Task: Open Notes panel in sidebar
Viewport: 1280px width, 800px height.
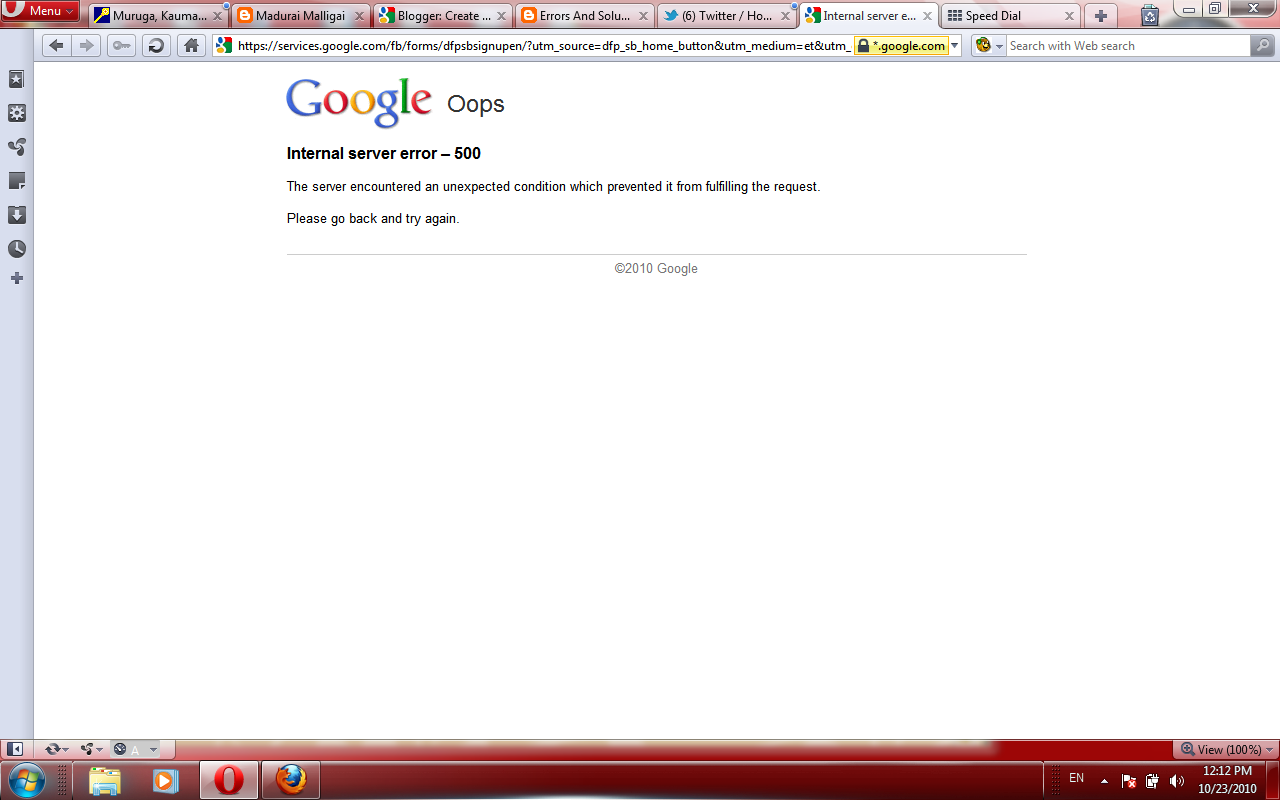Action: point(17,181)
